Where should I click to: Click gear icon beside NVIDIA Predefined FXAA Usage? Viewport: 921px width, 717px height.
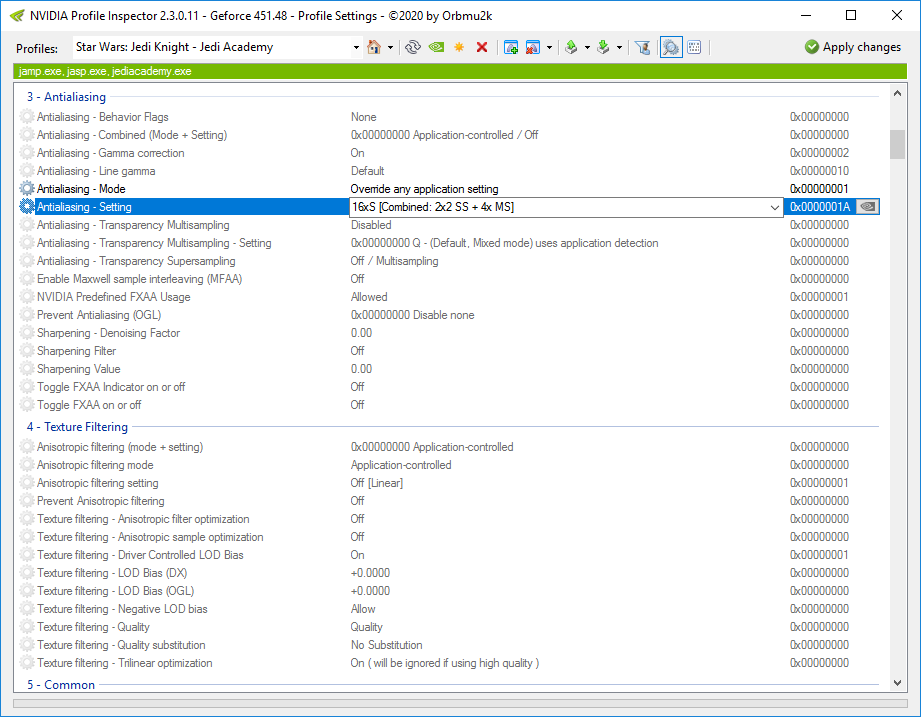click(27, 297)
